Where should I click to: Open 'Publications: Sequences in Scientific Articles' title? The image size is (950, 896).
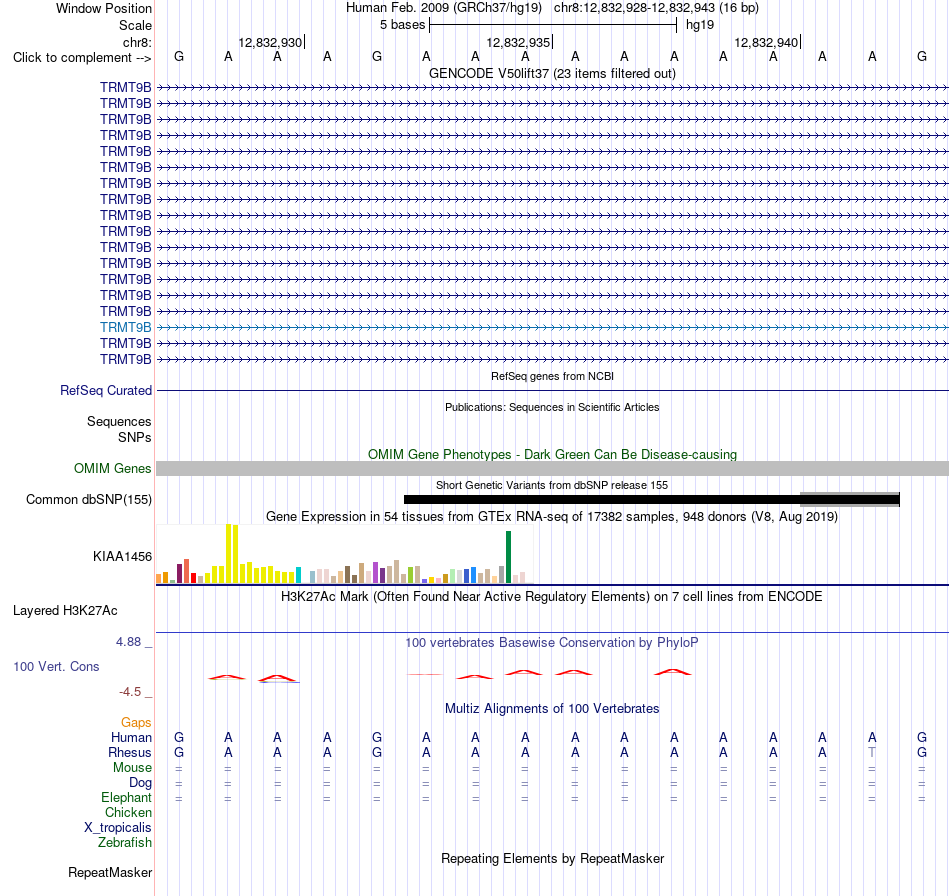point(552,407)
